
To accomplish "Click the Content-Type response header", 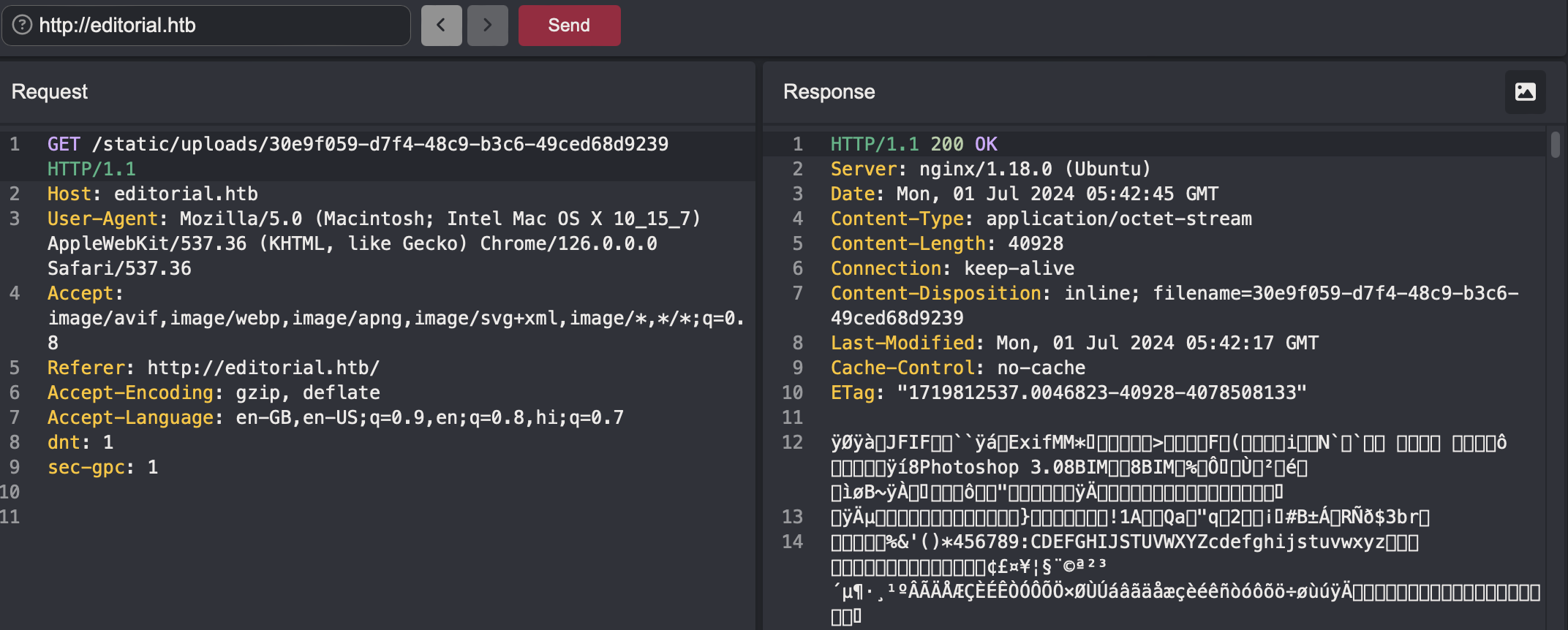I will (897, 219).
